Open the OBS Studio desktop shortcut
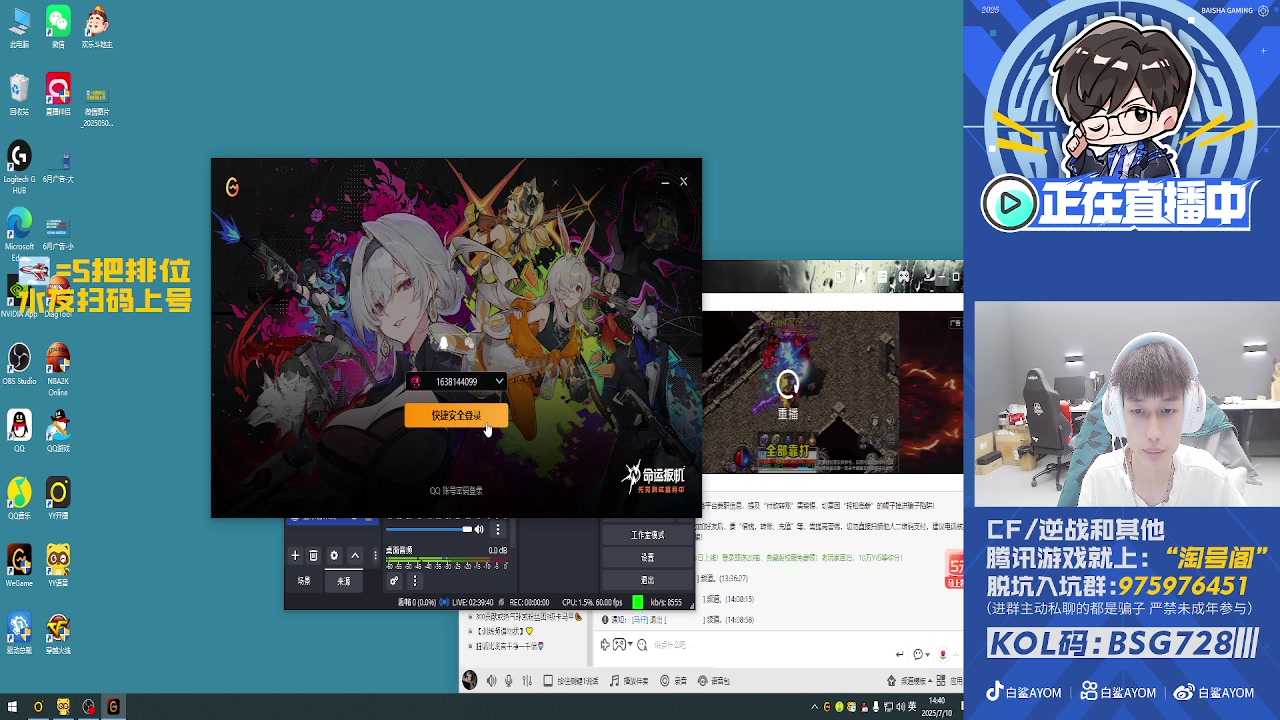The image size is (1280, 720). pyautogui.click(x=19, y=364)
